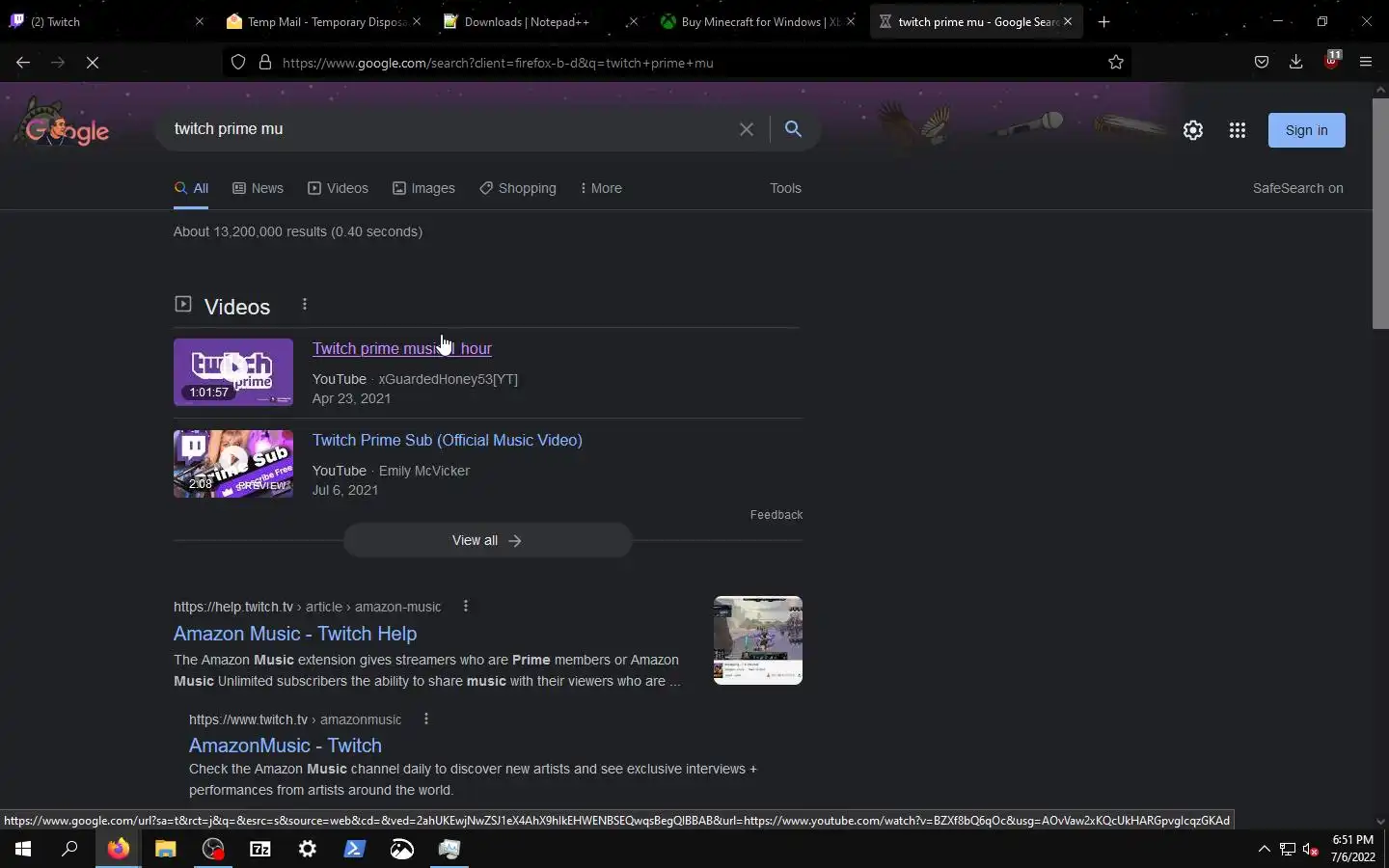Show hidden system tray icons
This screenshot has height=868, width=1389.
[x=1265, y=849]
